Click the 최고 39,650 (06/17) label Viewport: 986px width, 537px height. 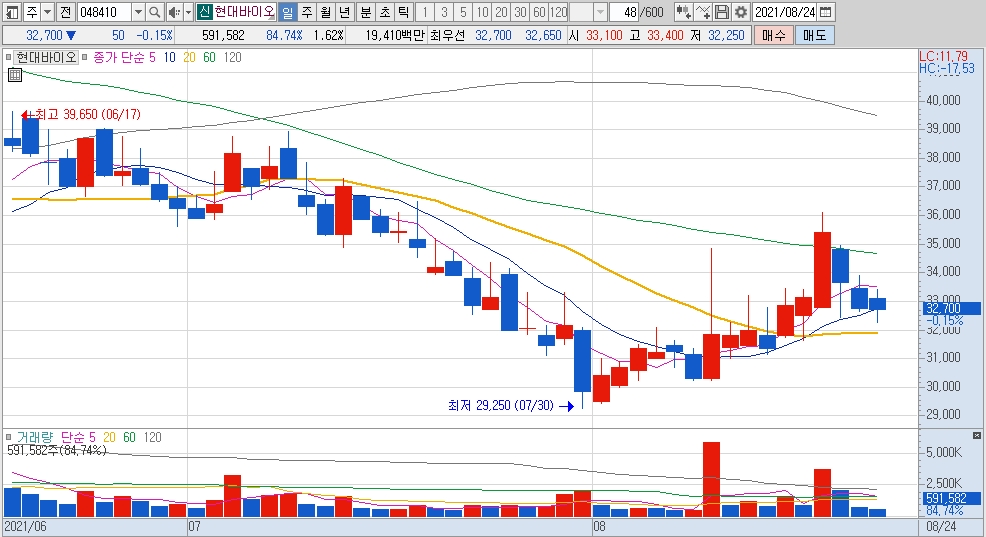[87, 114]
